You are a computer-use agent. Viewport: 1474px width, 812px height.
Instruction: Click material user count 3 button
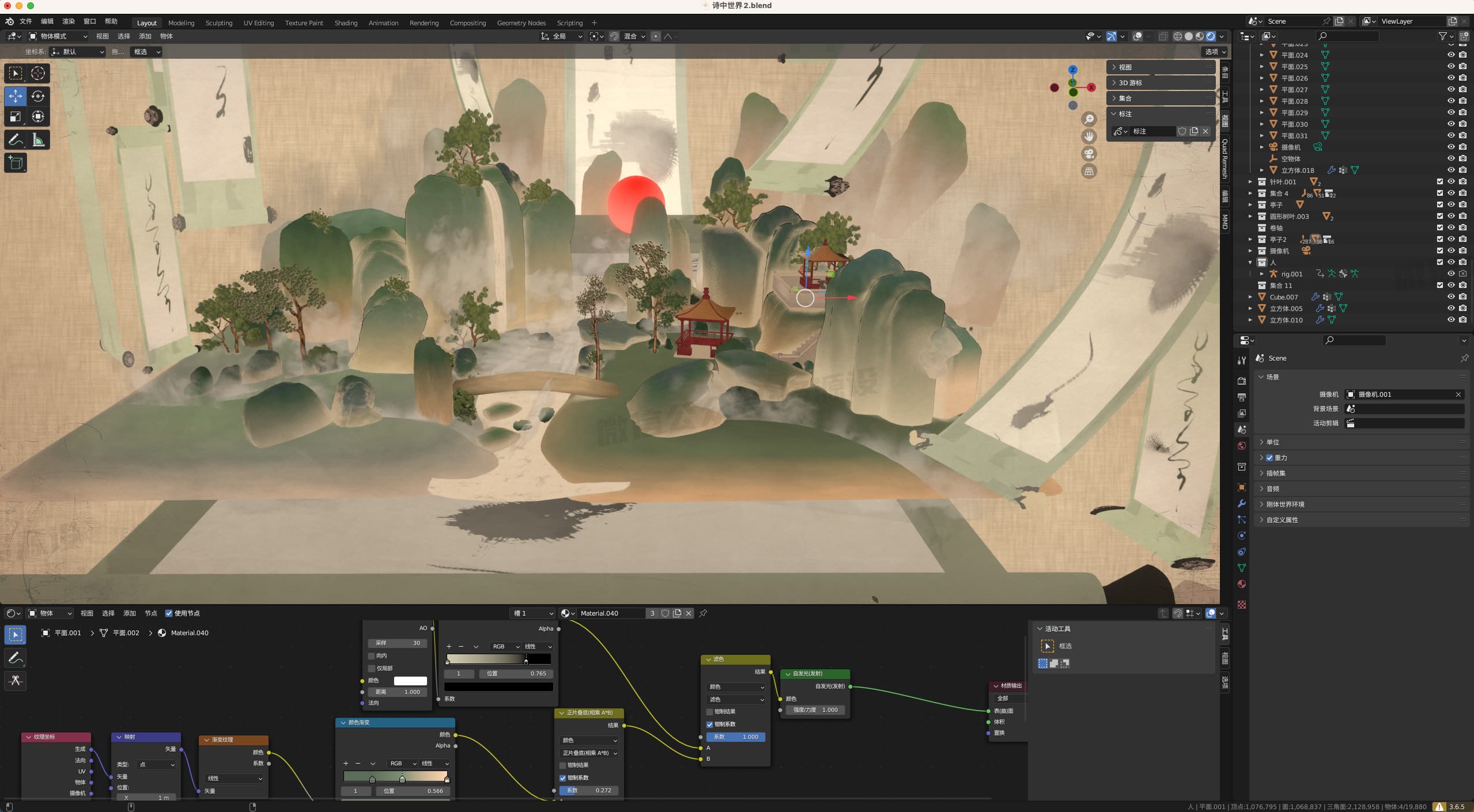(652, 613)
